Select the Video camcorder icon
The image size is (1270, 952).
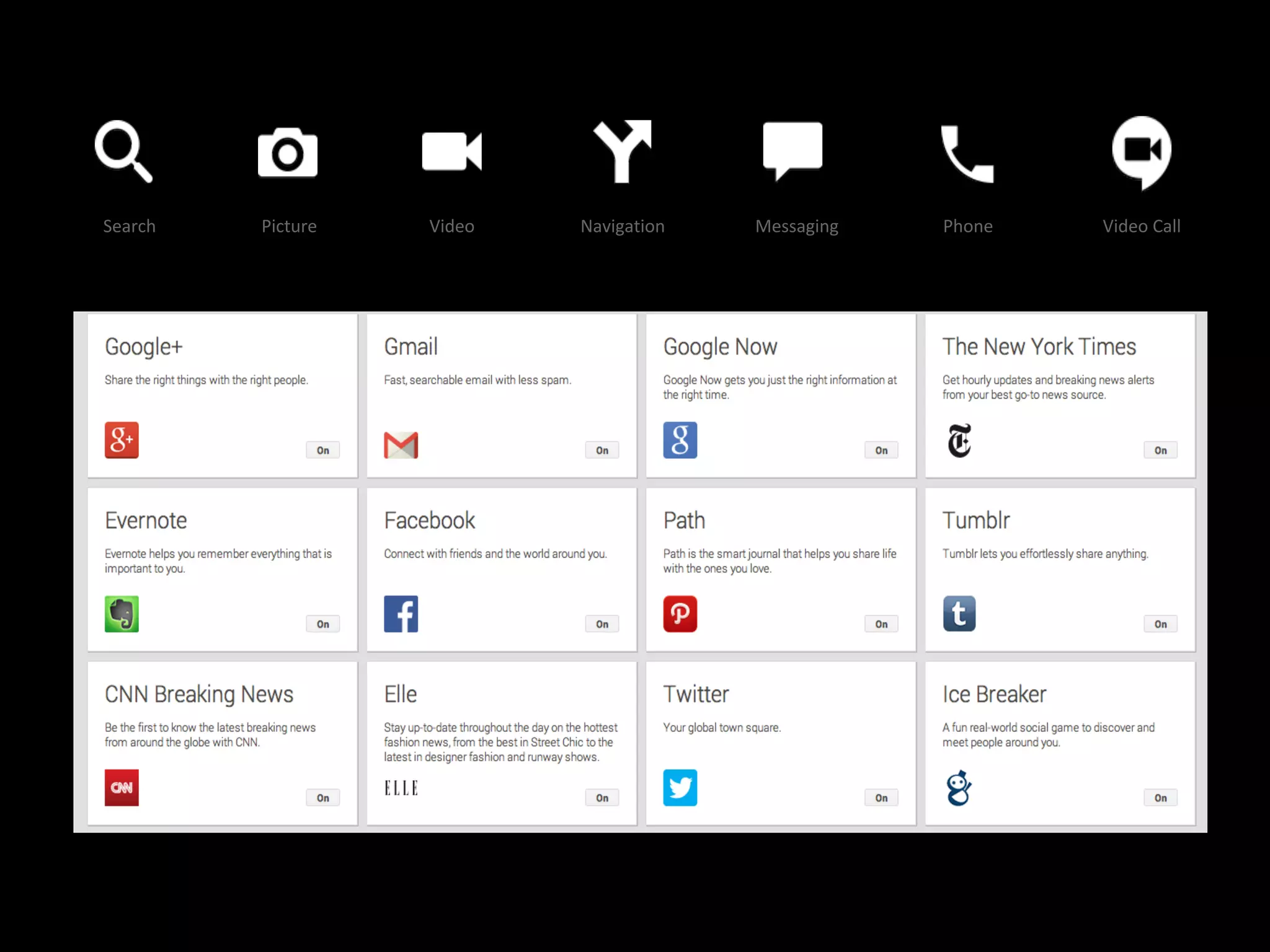(x=451, y=151)
